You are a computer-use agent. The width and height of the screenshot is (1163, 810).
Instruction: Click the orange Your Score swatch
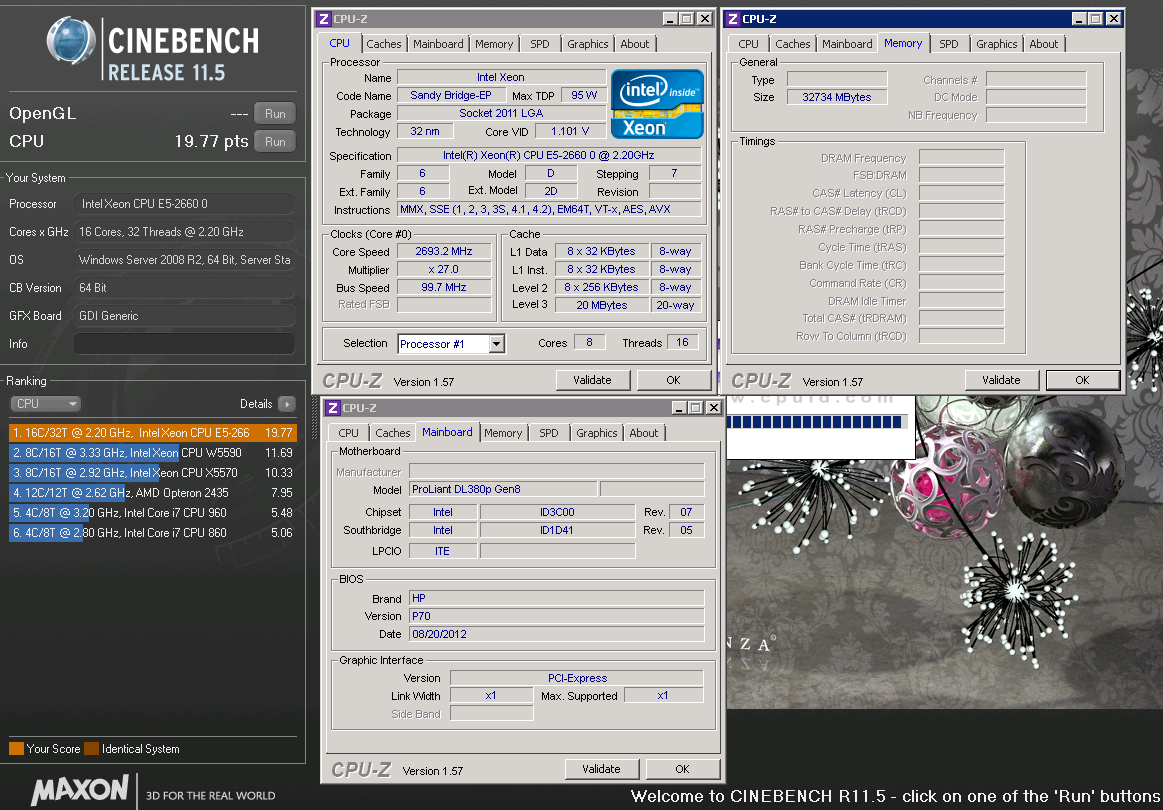coord(16,748)
